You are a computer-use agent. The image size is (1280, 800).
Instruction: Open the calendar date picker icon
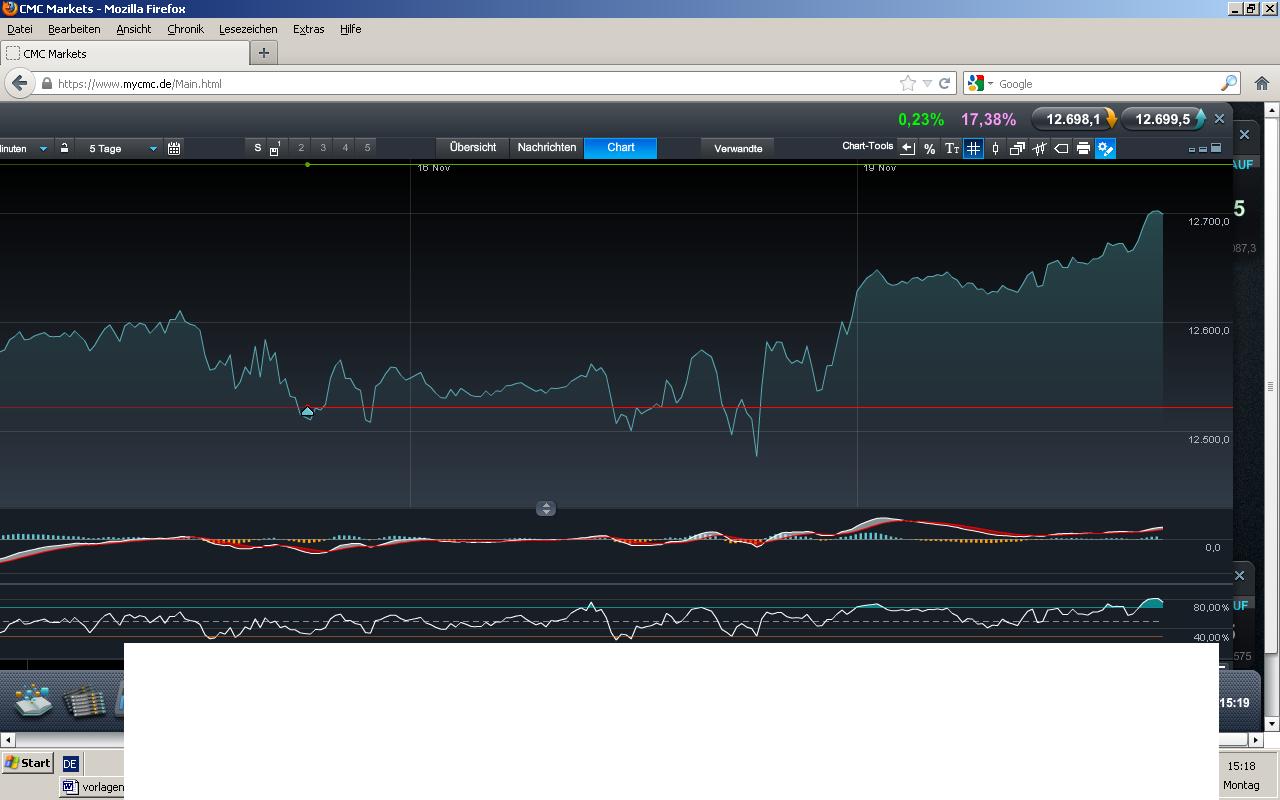pos(174,148)
